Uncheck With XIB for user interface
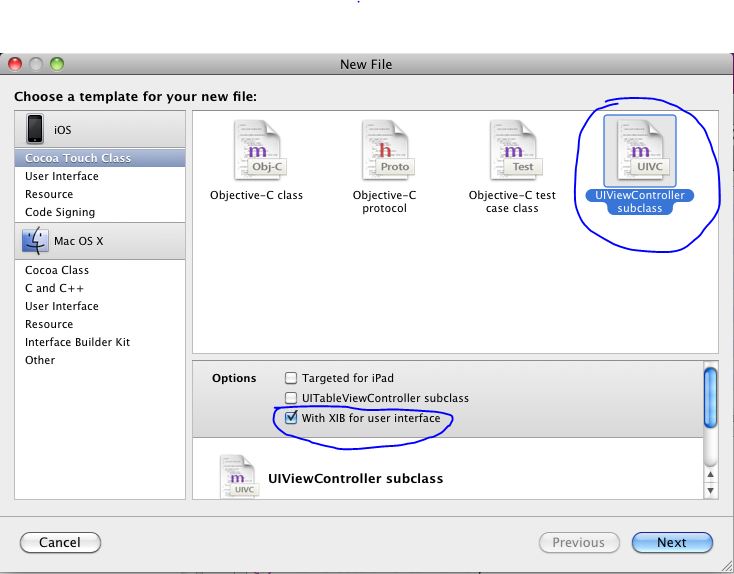734x574 pixels. point(292,418)
